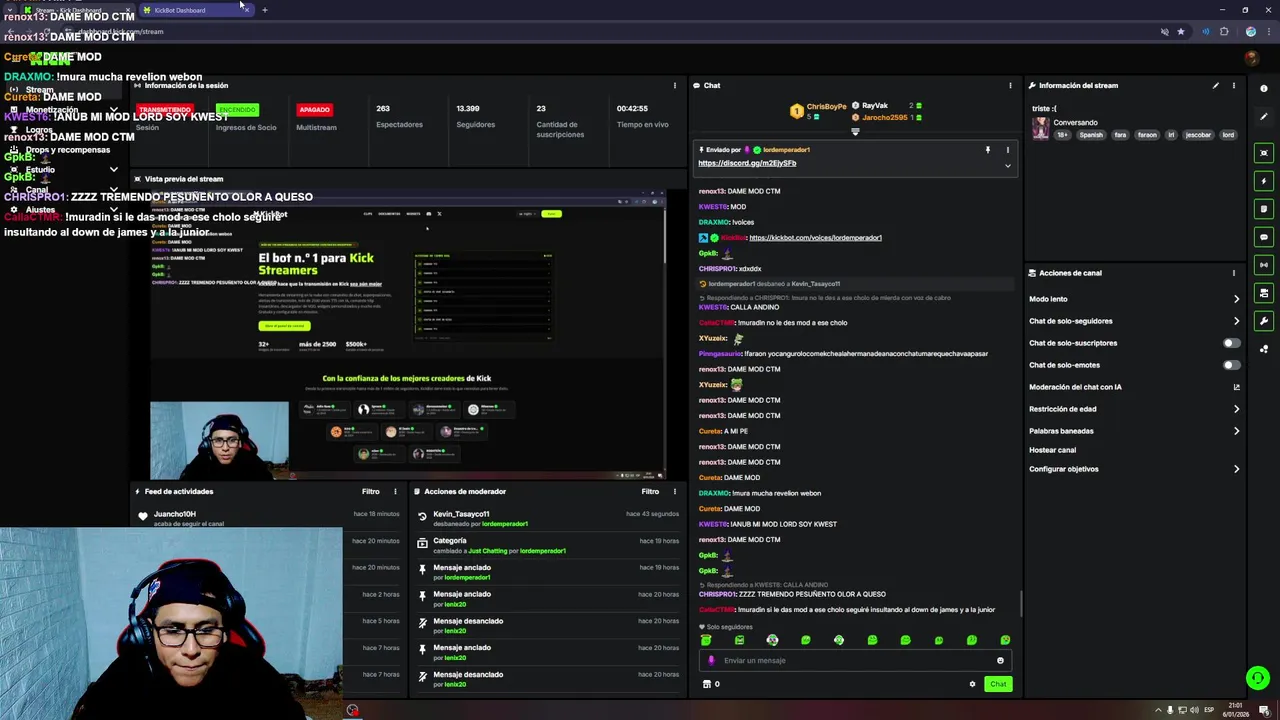Select the Categoría changed moderator entry

pyautogui.click(x=547, y=545)
